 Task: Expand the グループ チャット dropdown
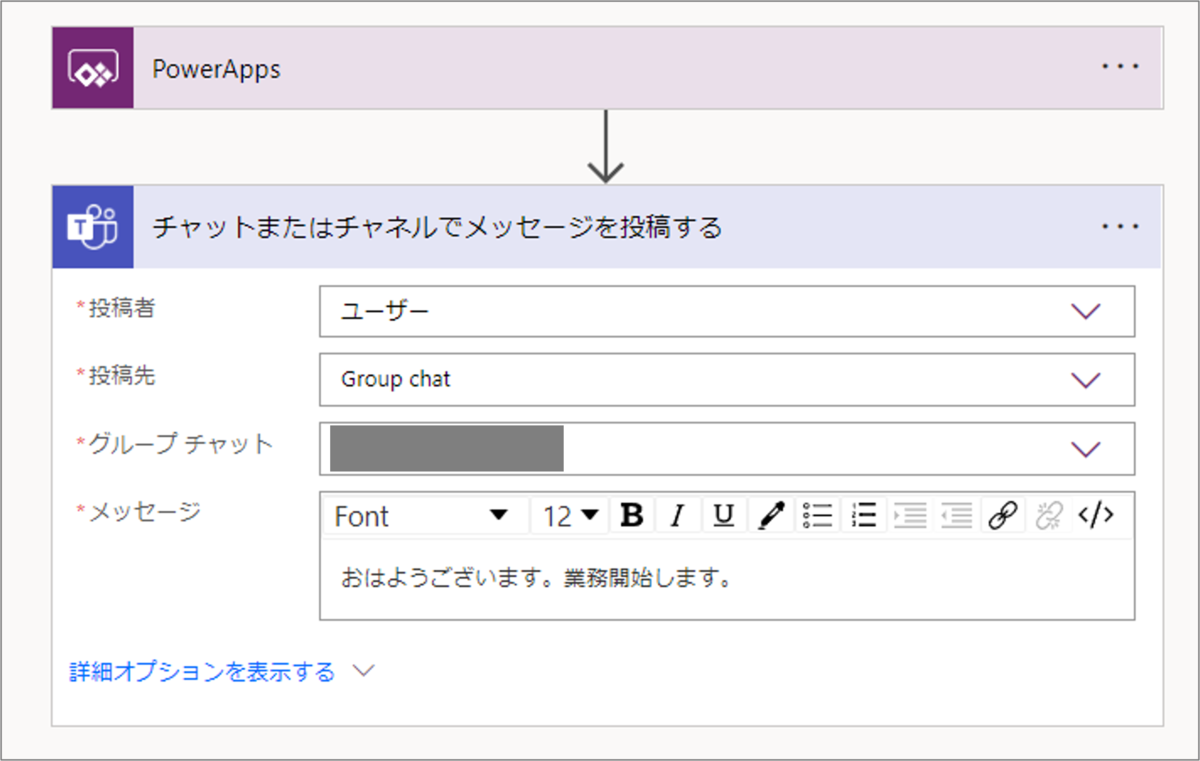pyautogui.click(x=1085, y=449)
